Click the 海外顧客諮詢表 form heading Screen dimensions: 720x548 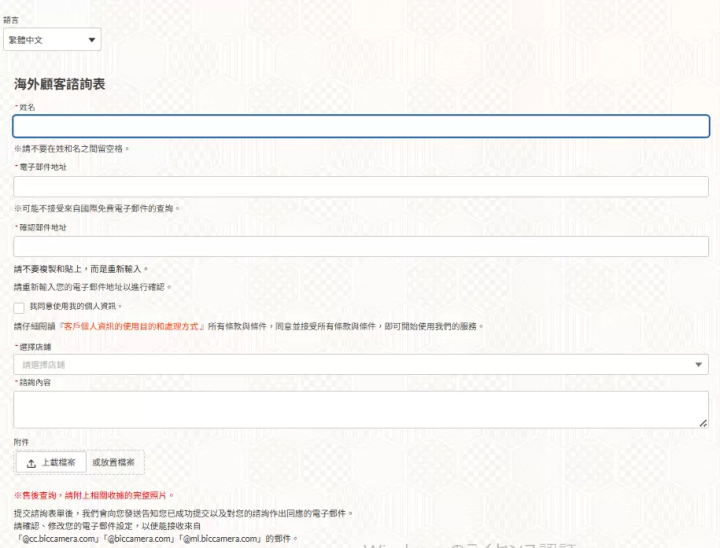point(60,86)
